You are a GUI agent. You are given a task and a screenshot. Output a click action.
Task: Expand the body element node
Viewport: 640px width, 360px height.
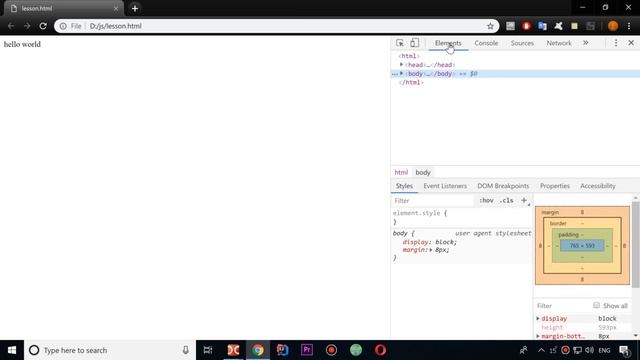(402, 73)
